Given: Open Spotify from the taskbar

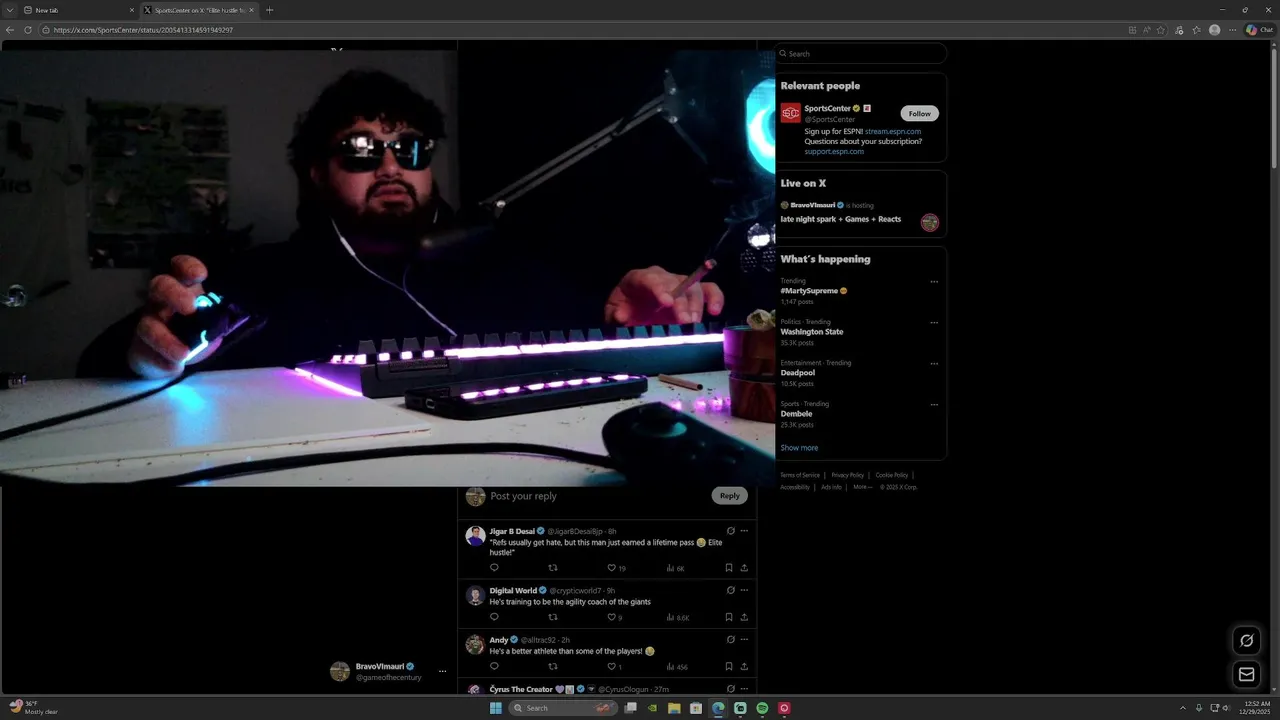Looking at the screenshot, I should 762,708.
